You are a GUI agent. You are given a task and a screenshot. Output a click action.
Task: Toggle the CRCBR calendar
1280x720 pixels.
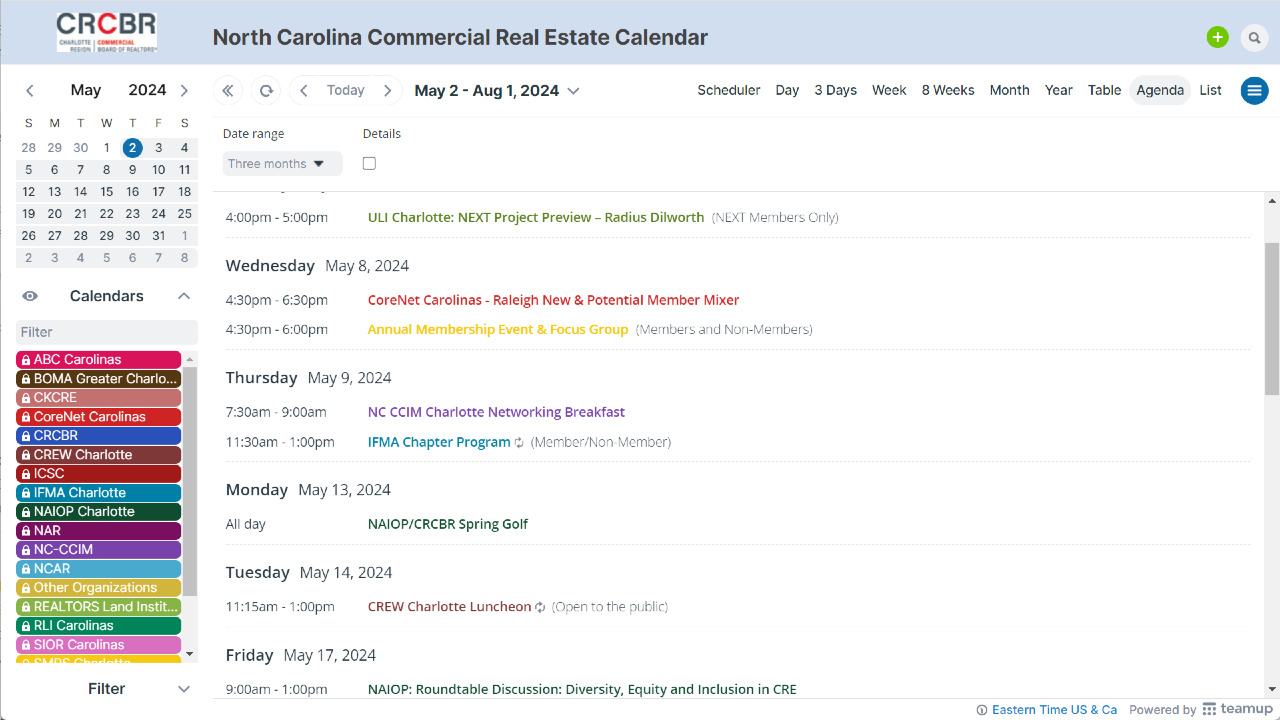click(99, 435)
